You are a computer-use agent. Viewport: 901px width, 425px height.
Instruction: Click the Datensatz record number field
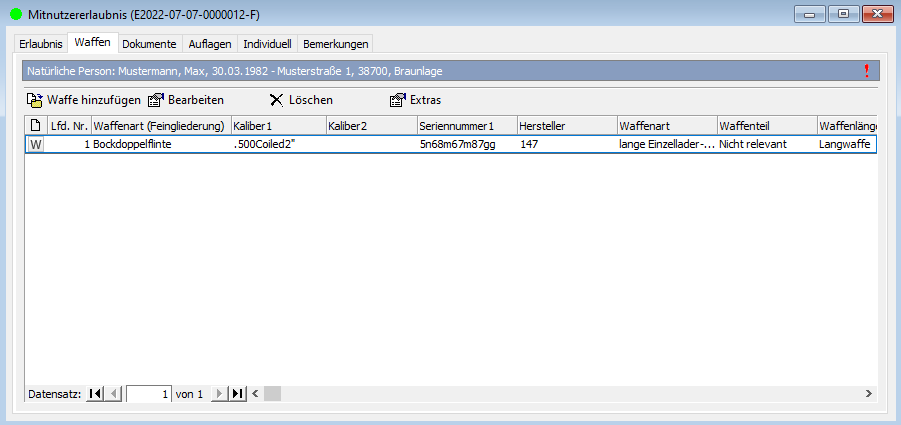150,394
